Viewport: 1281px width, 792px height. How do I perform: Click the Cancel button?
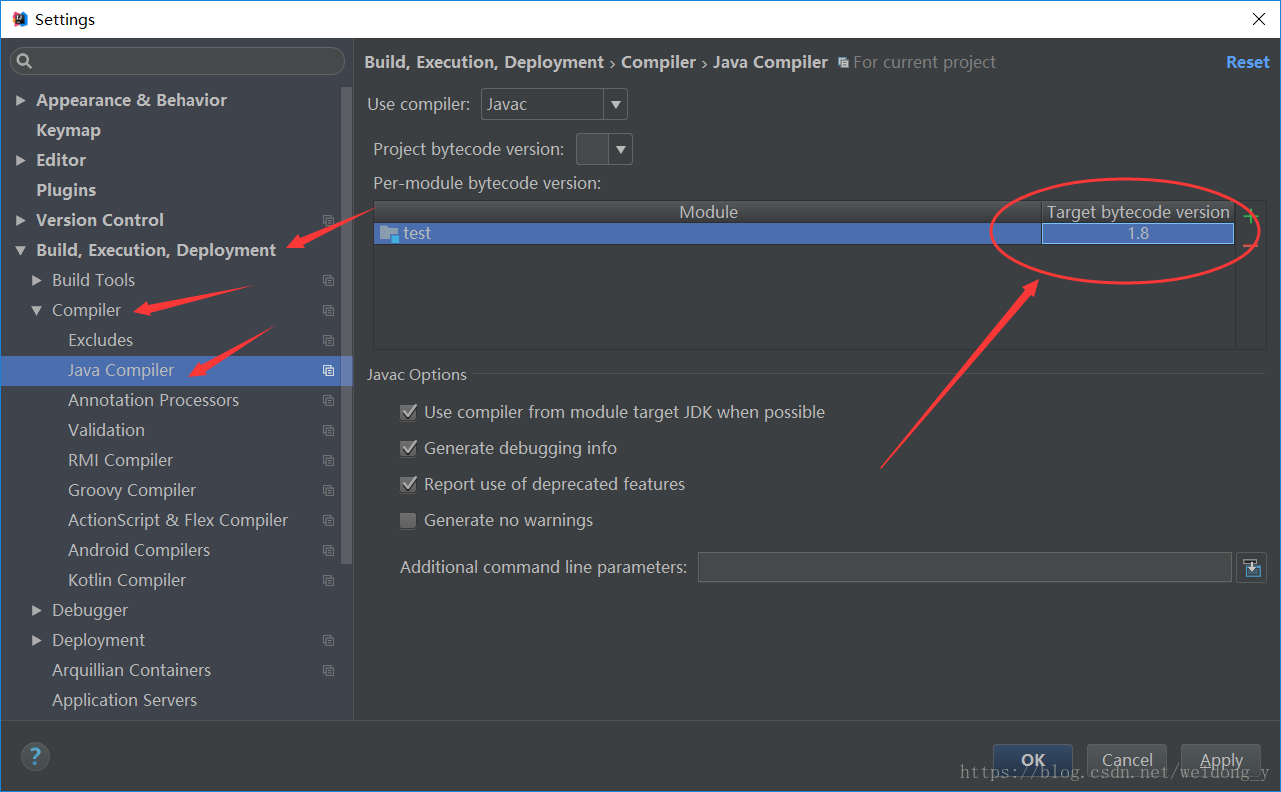click(x=1127, y=760)
